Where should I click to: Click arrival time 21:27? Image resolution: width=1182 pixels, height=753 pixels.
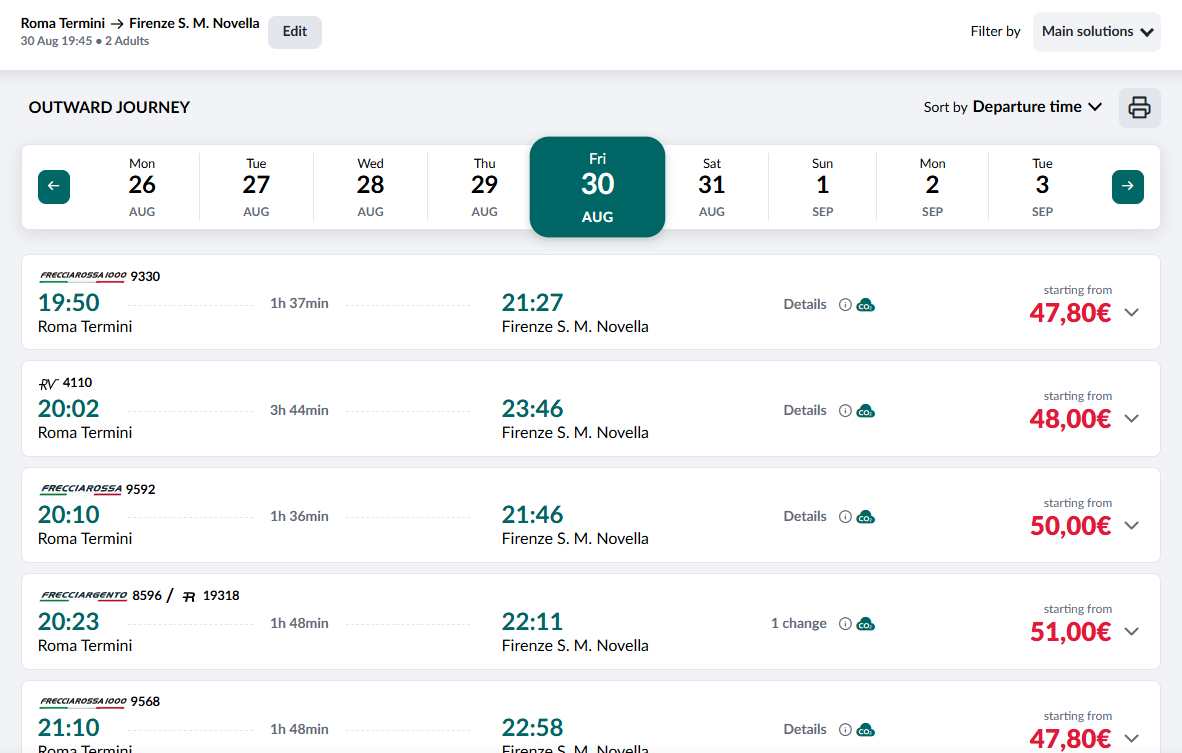click(532, 303)
